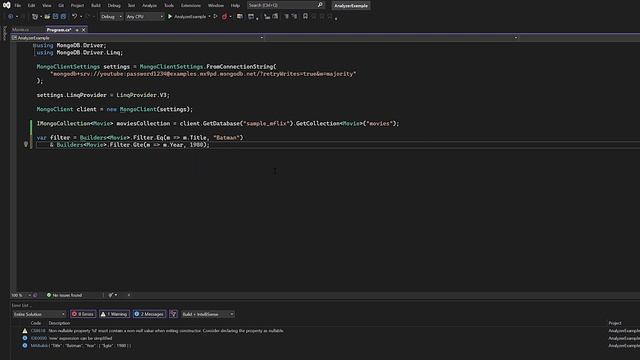Click the undo toolbar icon
This screenshot has height=360, width=640.
(74, 17)
